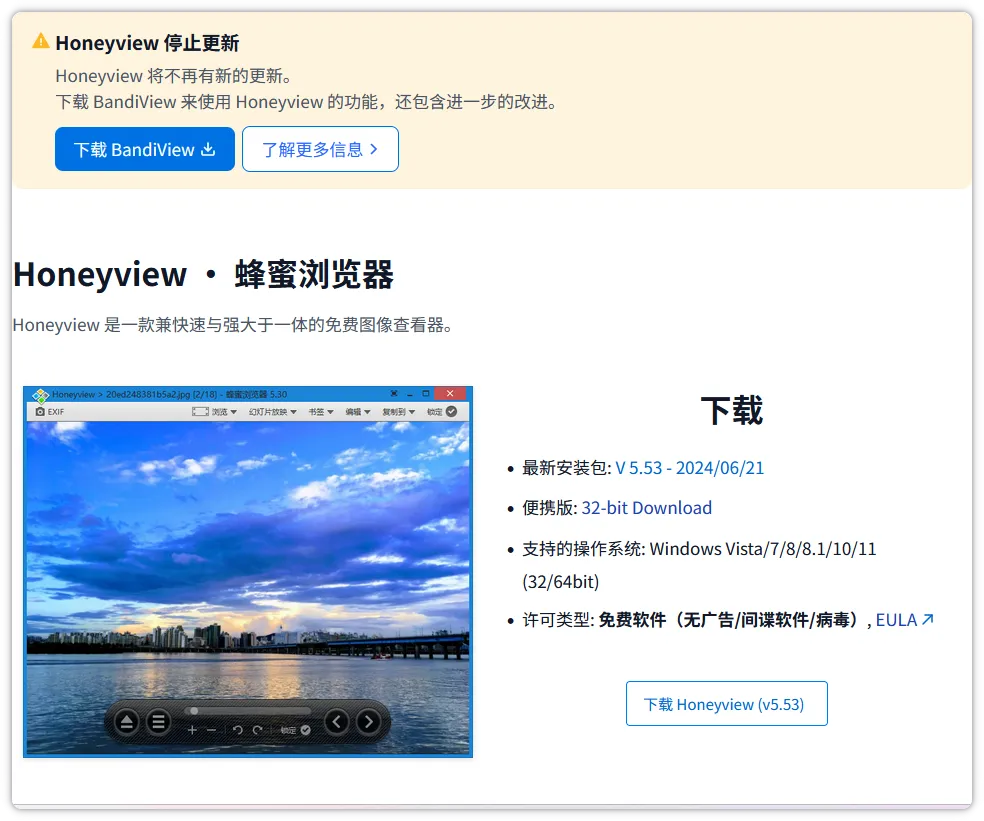Click the image position slider in control bar

click(x=248, y=711)
